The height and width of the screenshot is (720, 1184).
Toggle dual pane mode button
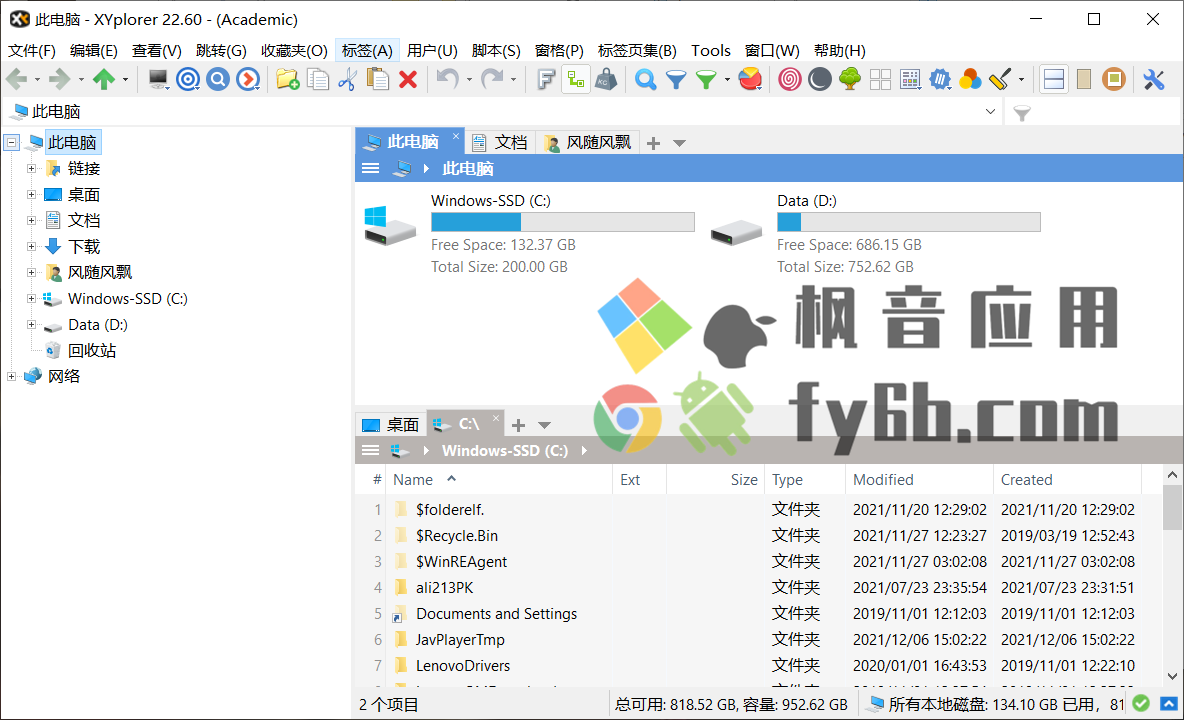point(1054,79)
